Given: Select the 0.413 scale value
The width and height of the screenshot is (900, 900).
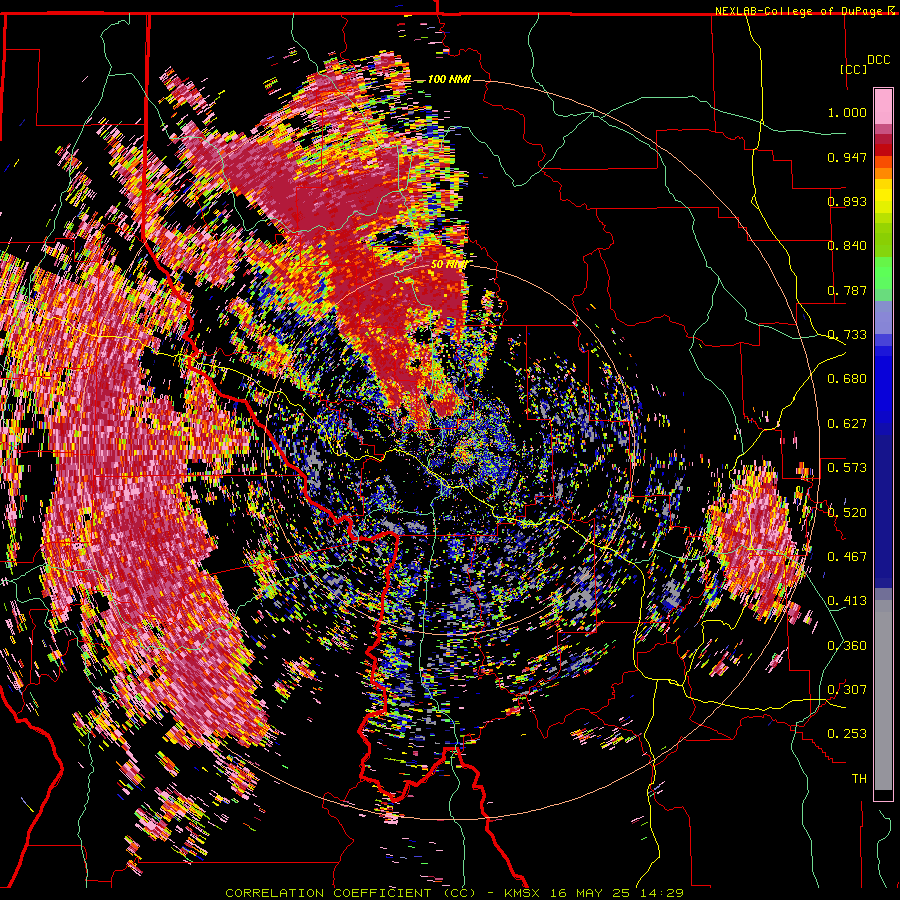Looking at the screenshot, I should pyautogui.click(x=847, y=601).
